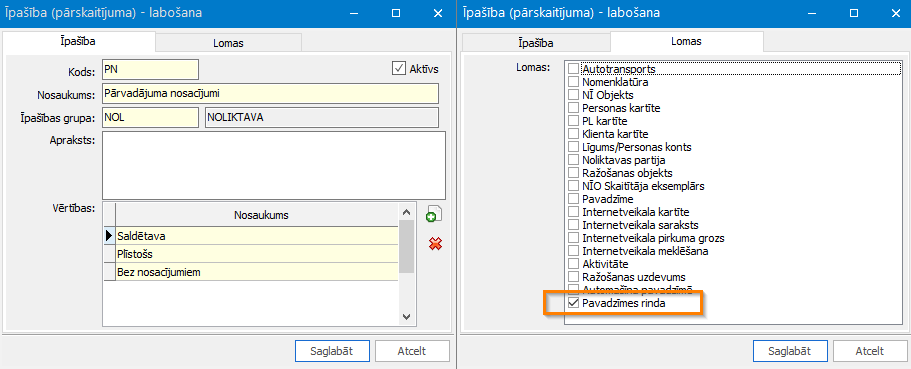Close the left labošana window
911x369 pixels.
(x=437, y=13)
